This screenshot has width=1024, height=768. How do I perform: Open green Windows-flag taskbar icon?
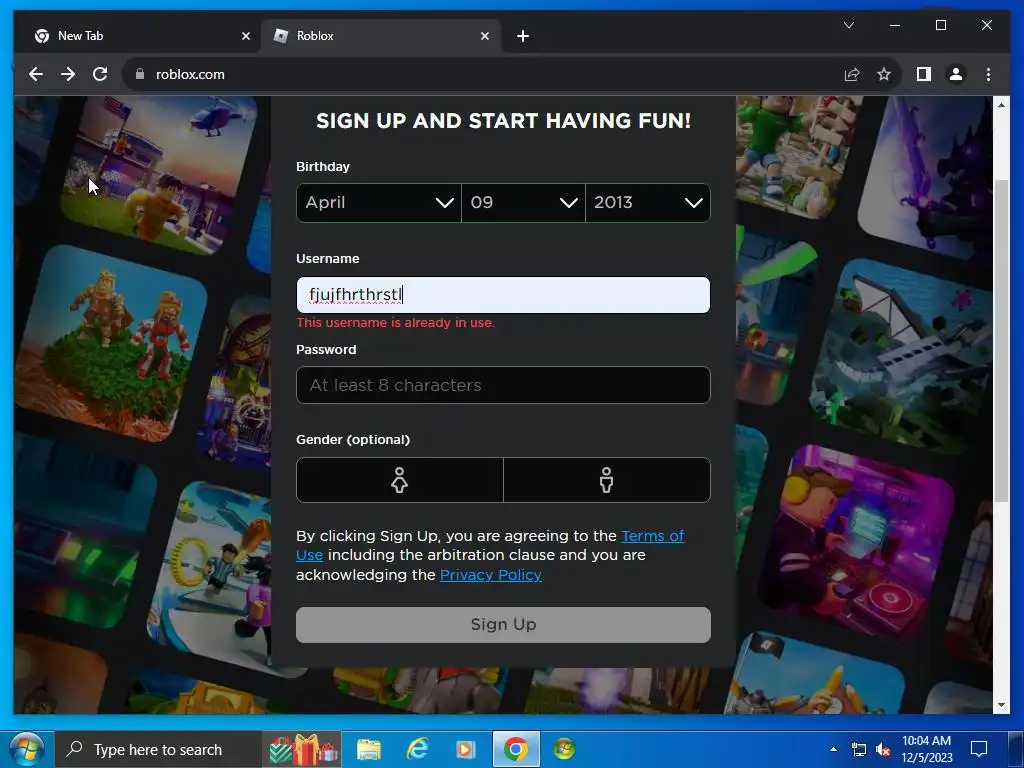pos(564,750)
